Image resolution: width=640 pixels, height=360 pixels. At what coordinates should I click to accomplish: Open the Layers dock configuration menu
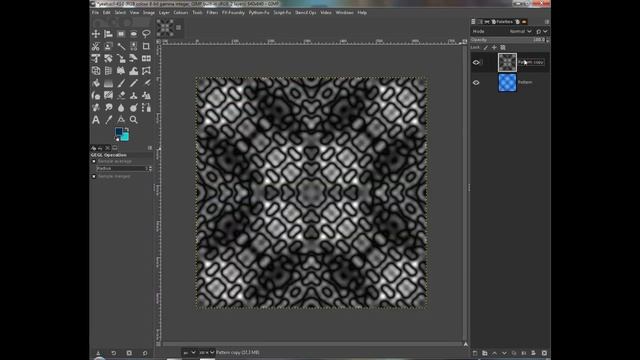tap(547, 22)
